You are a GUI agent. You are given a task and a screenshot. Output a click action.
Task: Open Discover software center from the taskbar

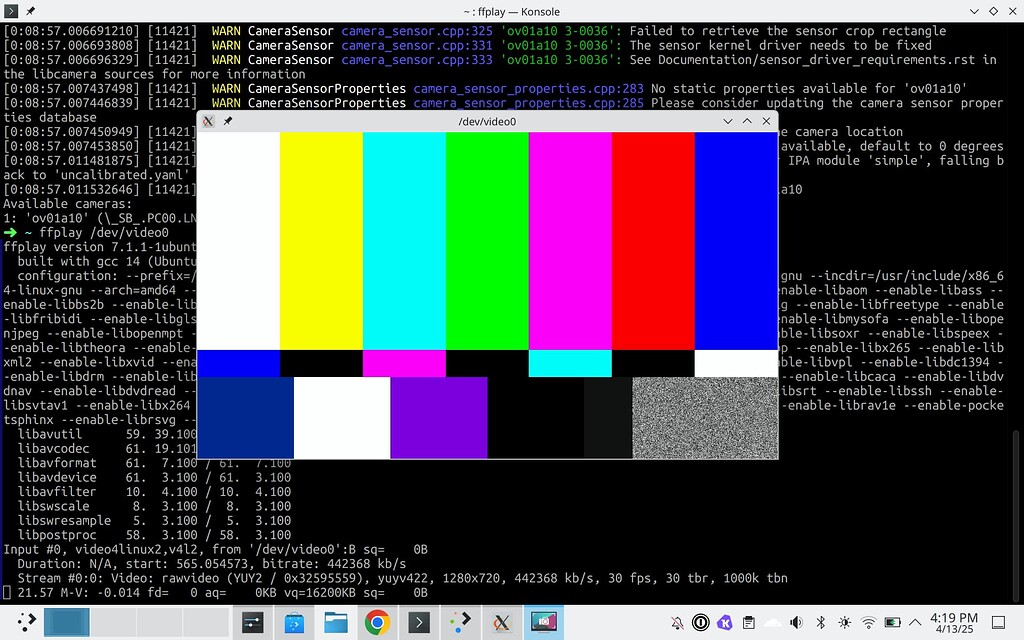[x=294, y=621]
